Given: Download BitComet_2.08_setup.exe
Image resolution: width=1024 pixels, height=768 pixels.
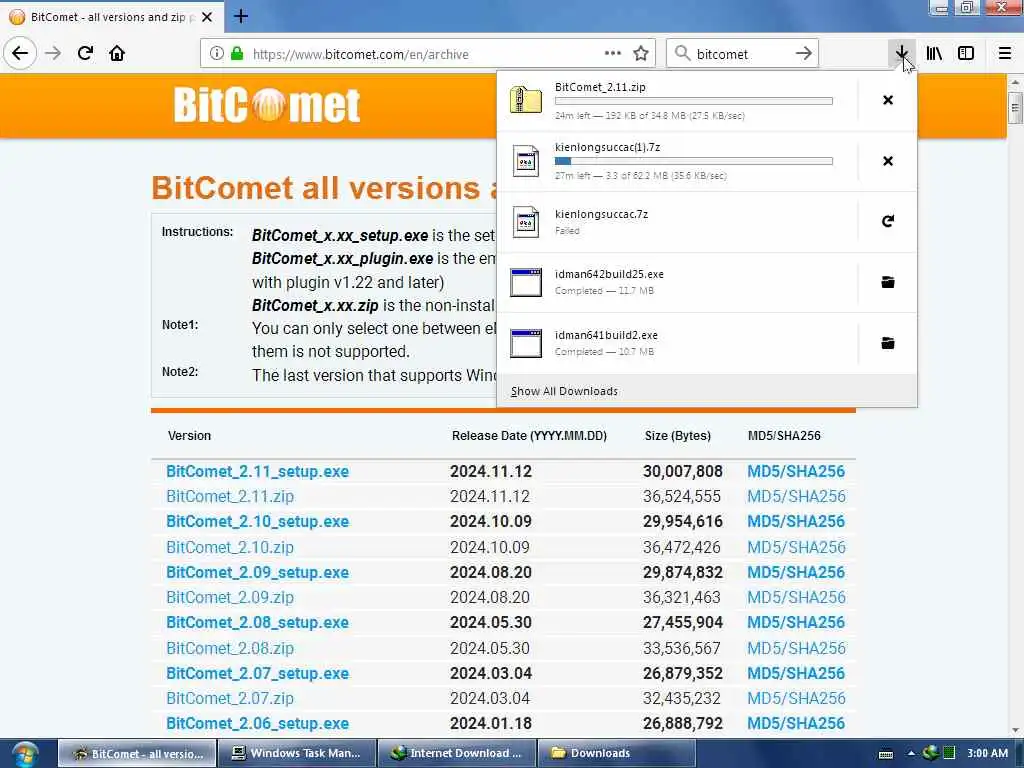Looking at the screenshot, I should 257,622.
